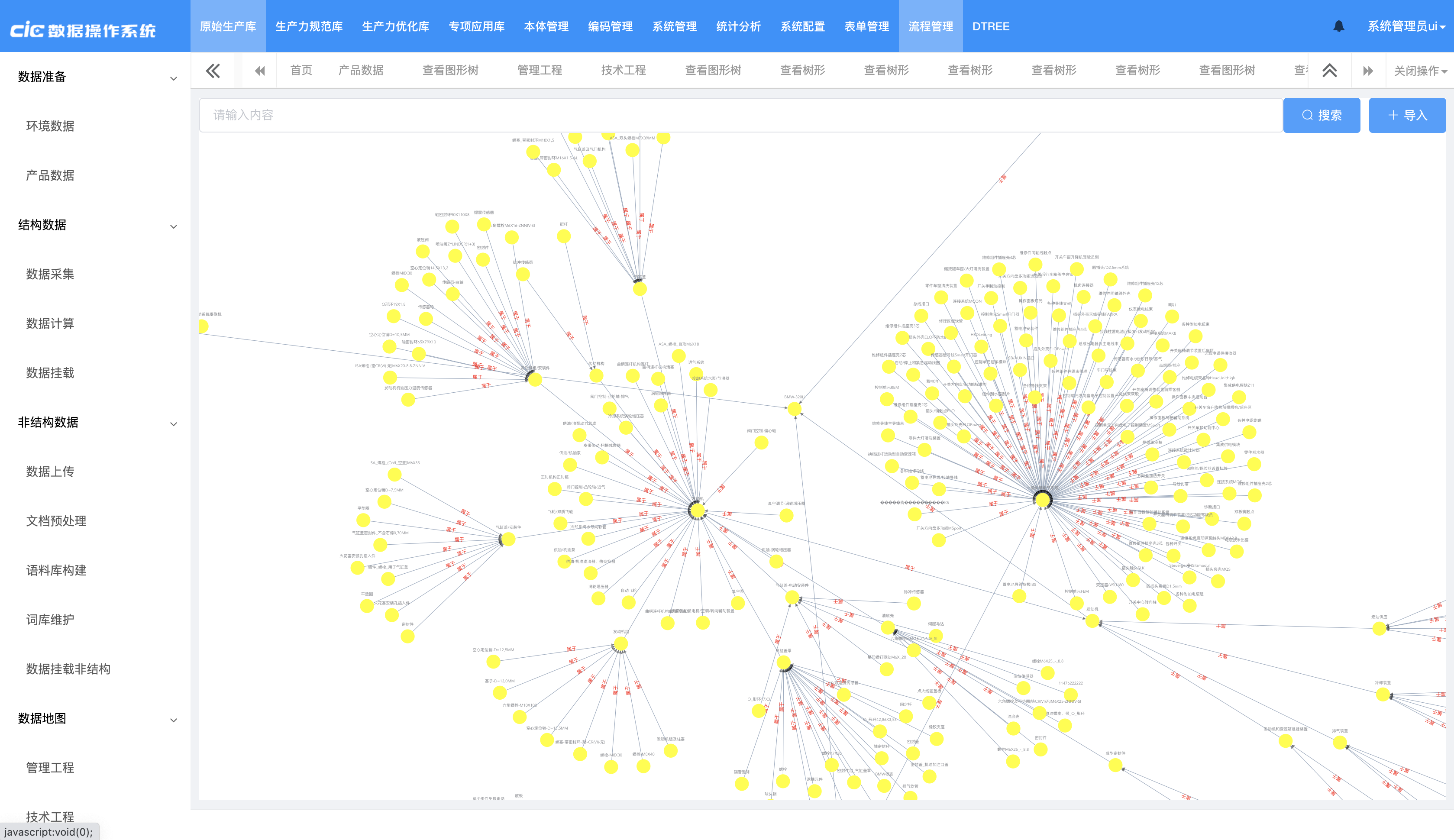Open the 系统管理员ui user dropdown
Screen dimensions: 1454x840
pyautogui.click(x=1405, y=26)
